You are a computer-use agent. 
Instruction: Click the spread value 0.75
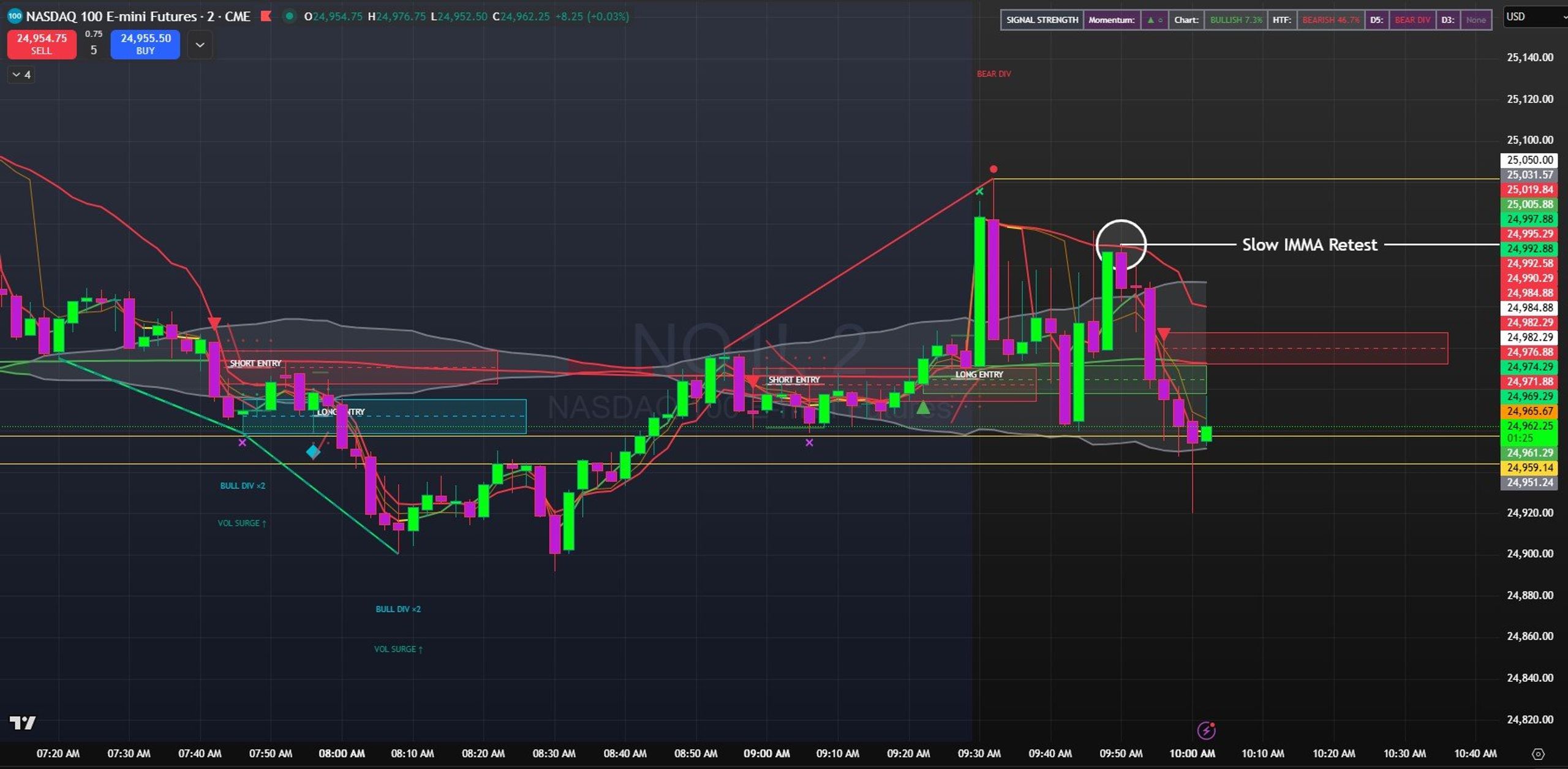94,34
